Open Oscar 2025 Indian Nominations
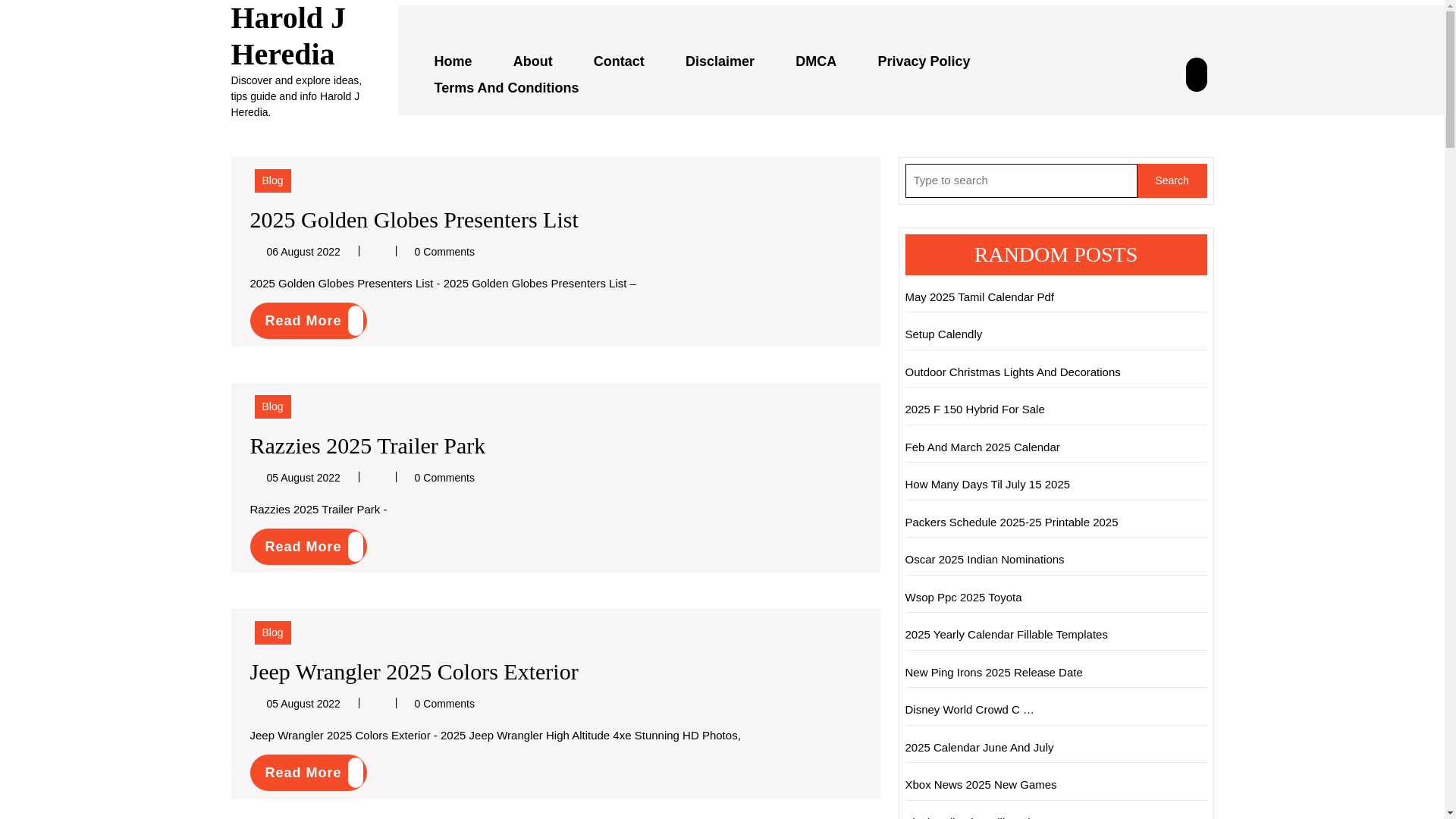1456x819 pixels. 984,560
